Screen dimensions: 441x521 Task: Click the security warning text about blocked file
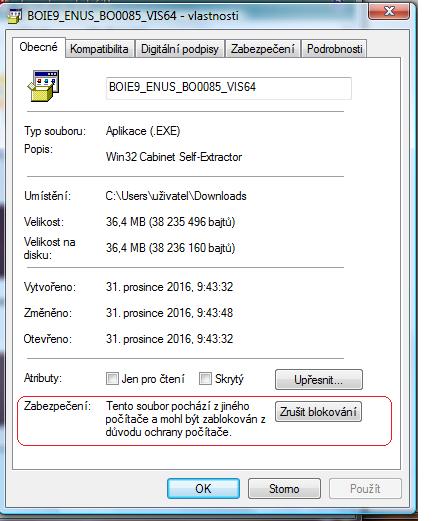tap(185, 419)
